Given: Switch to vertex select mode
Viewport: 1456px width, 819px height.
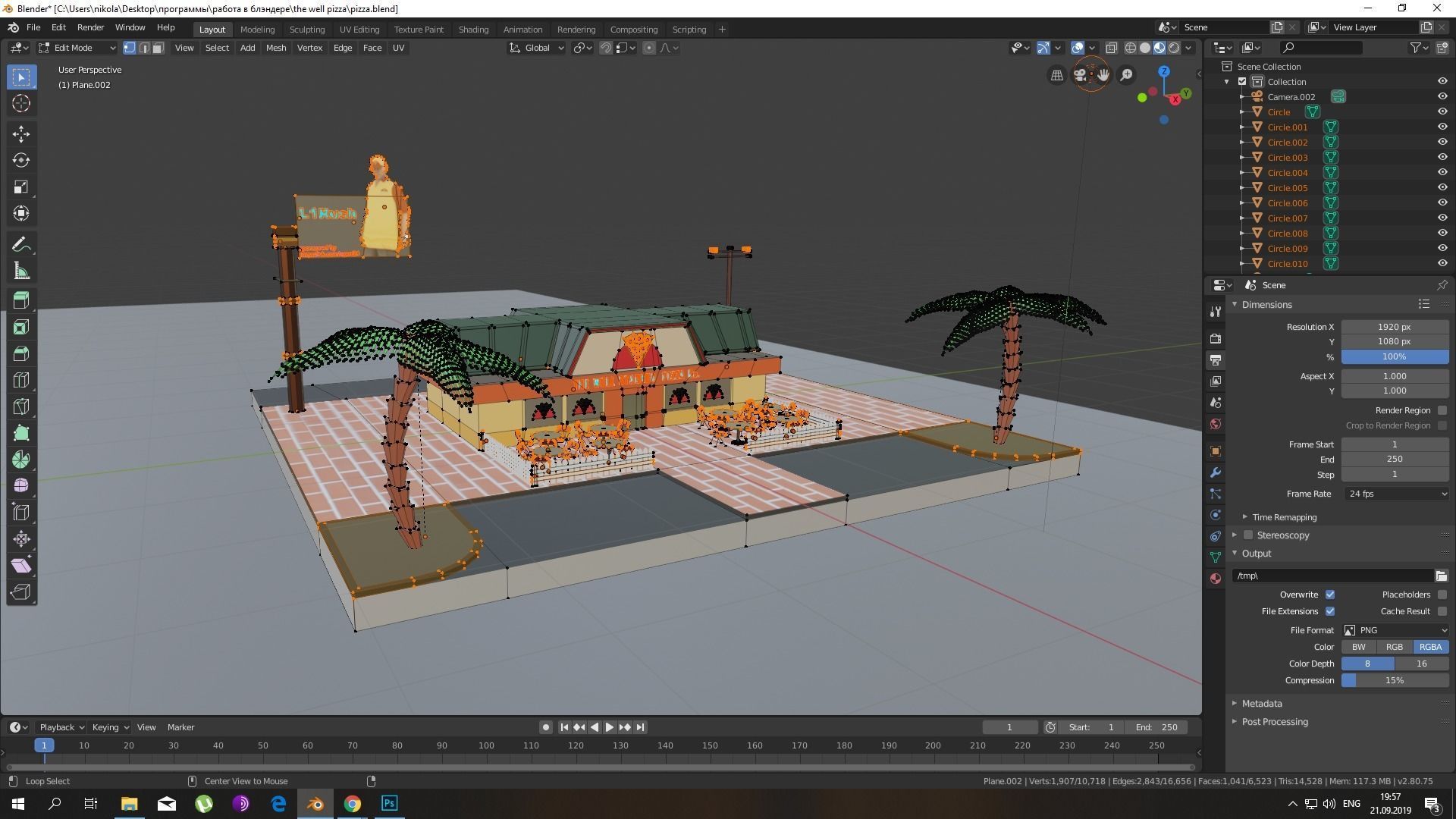Looking at the screenshot, I should click(x=130, y=48).
